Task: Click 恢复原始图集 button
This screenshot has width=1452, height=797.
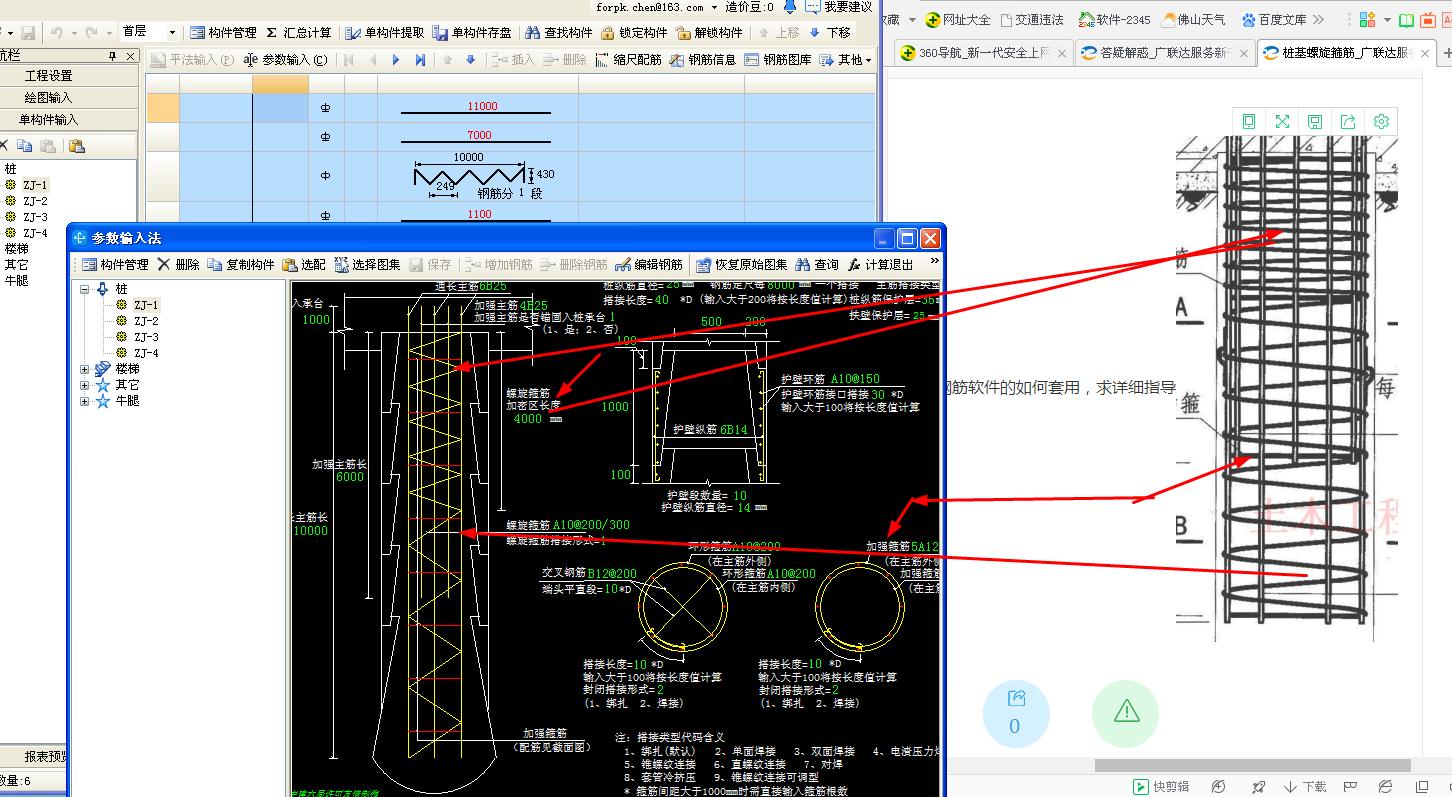Action: point(742,265)
